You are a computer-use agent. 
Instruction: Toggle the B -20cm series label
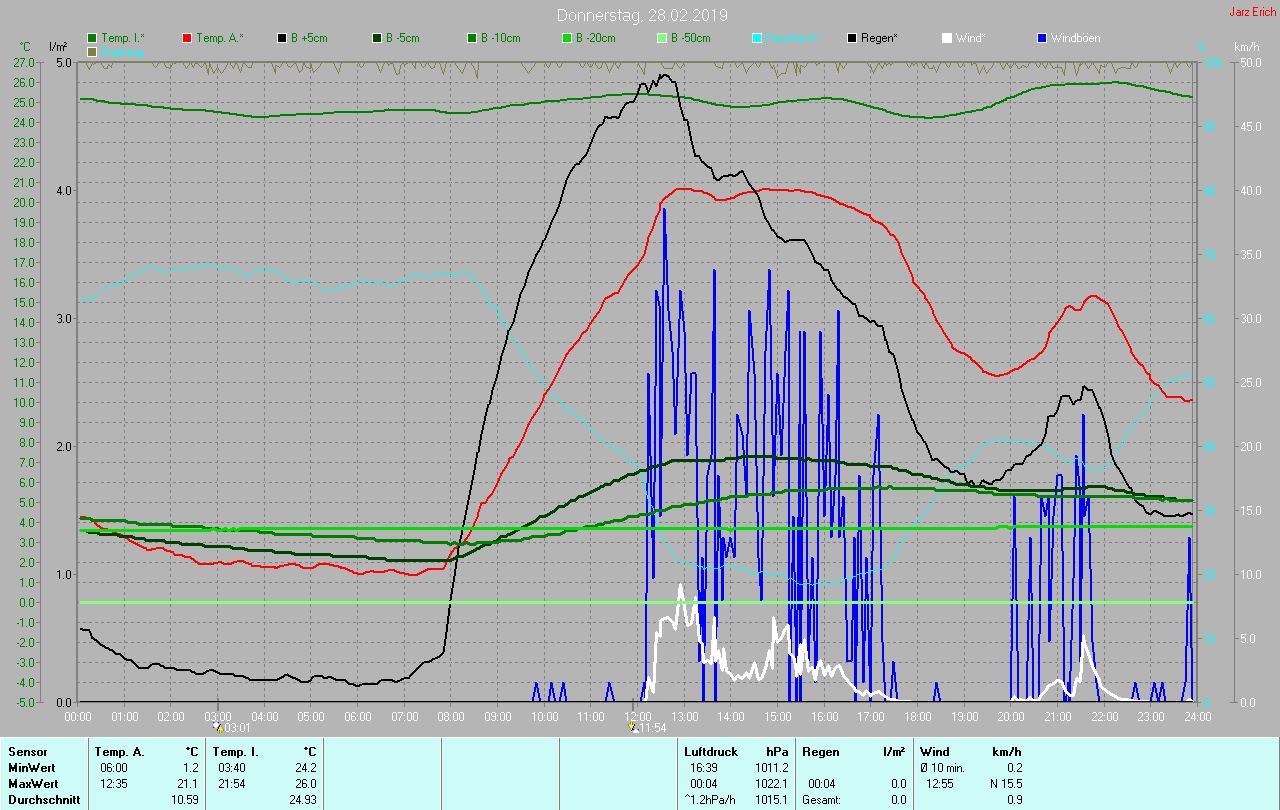pos(595,38)
